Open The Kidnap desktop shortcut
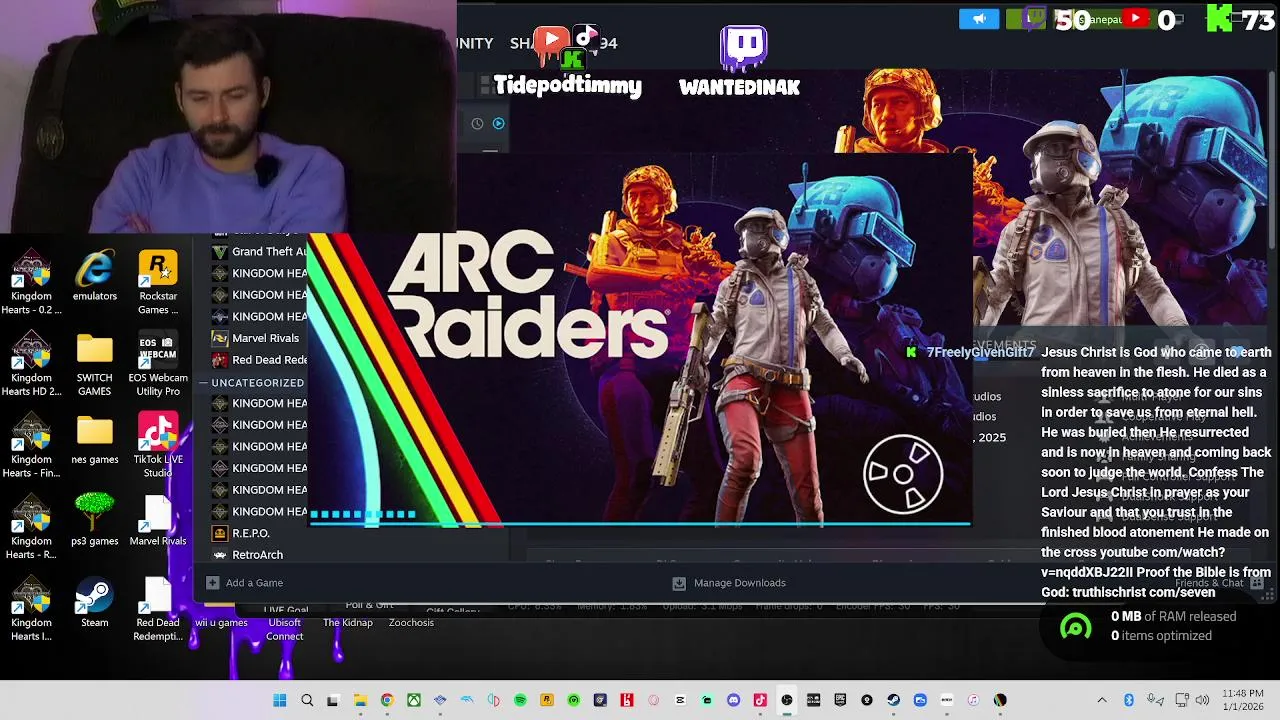 coord(348,622)
